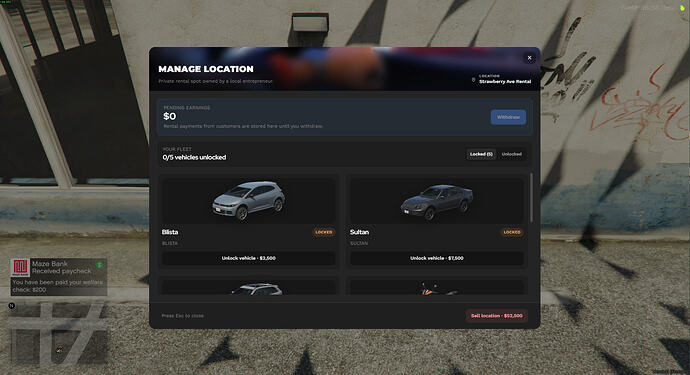Click the Sultan LOCKED badge
This screenshot has height=375, width=690.
tap(512, 232)
